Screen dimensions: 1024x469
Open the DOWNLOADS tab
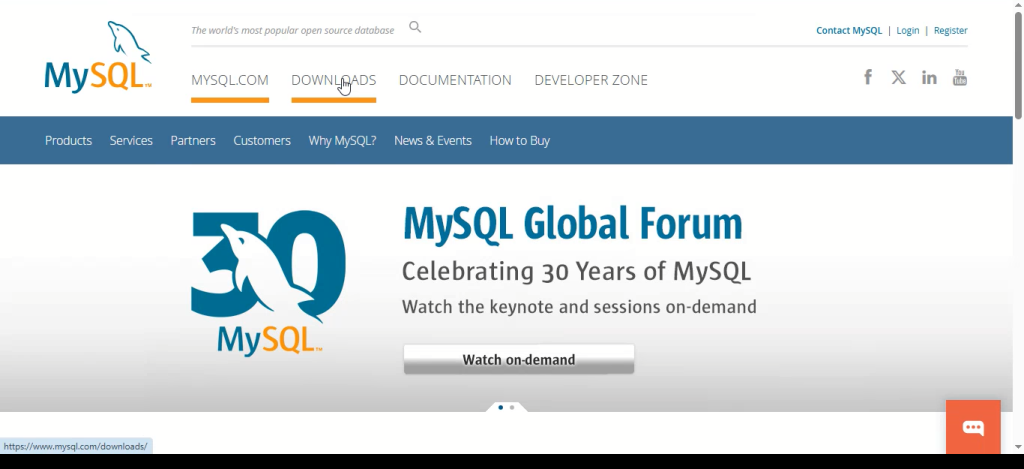coord(334,80)
